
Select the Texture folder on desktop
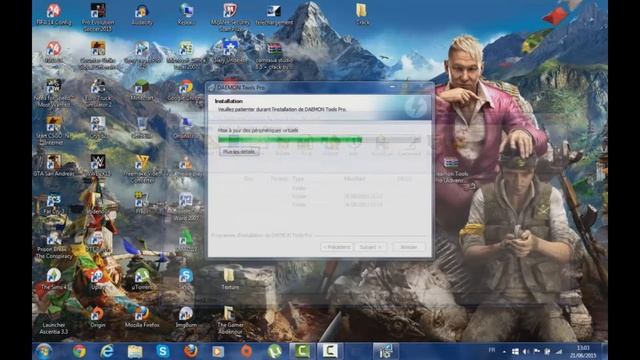coord(229,280)
